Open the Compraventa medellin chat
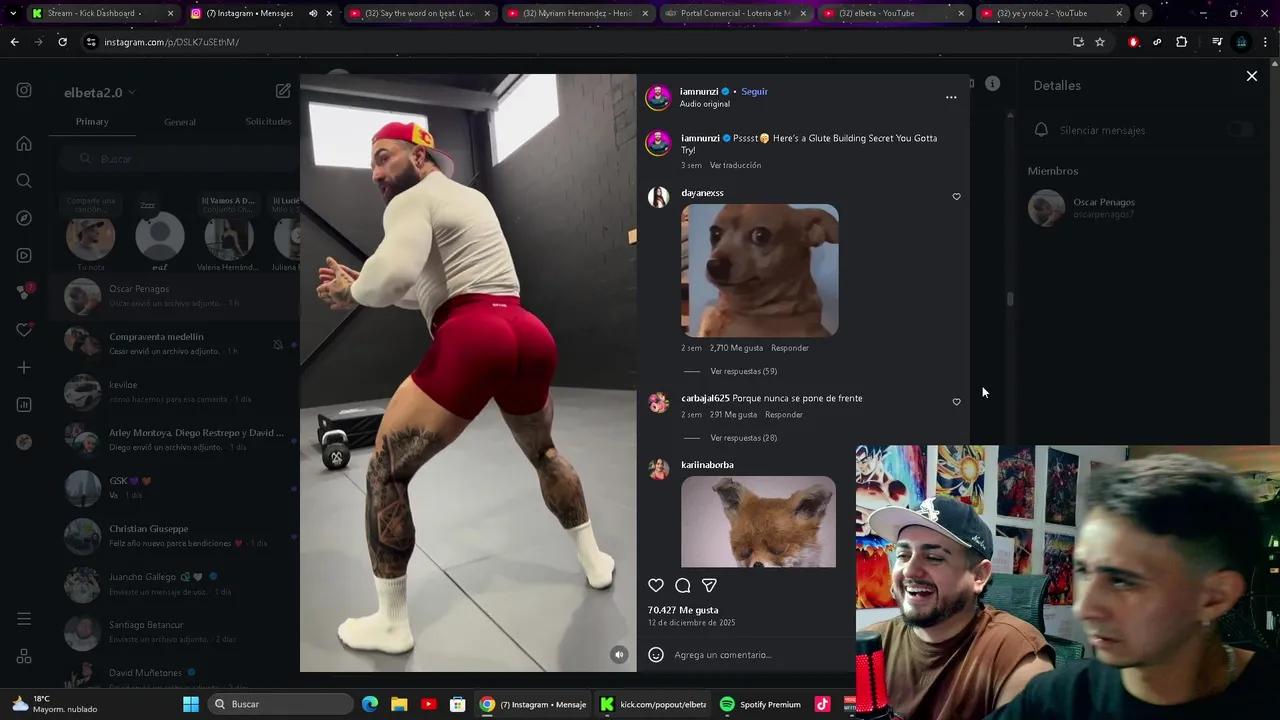This screenshot has height=720, width=1280. 175,344
